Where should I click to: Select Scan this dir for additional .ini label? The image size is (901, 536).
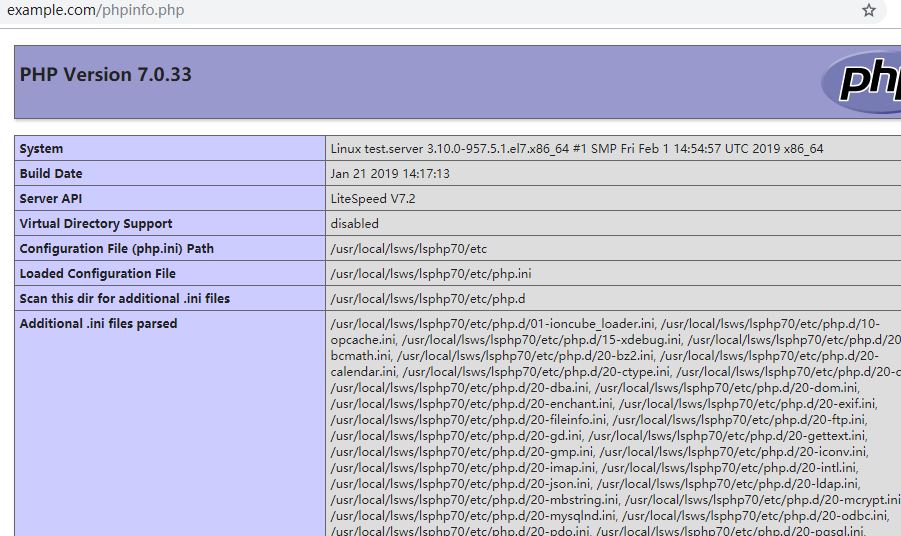[x=125, y=299]
